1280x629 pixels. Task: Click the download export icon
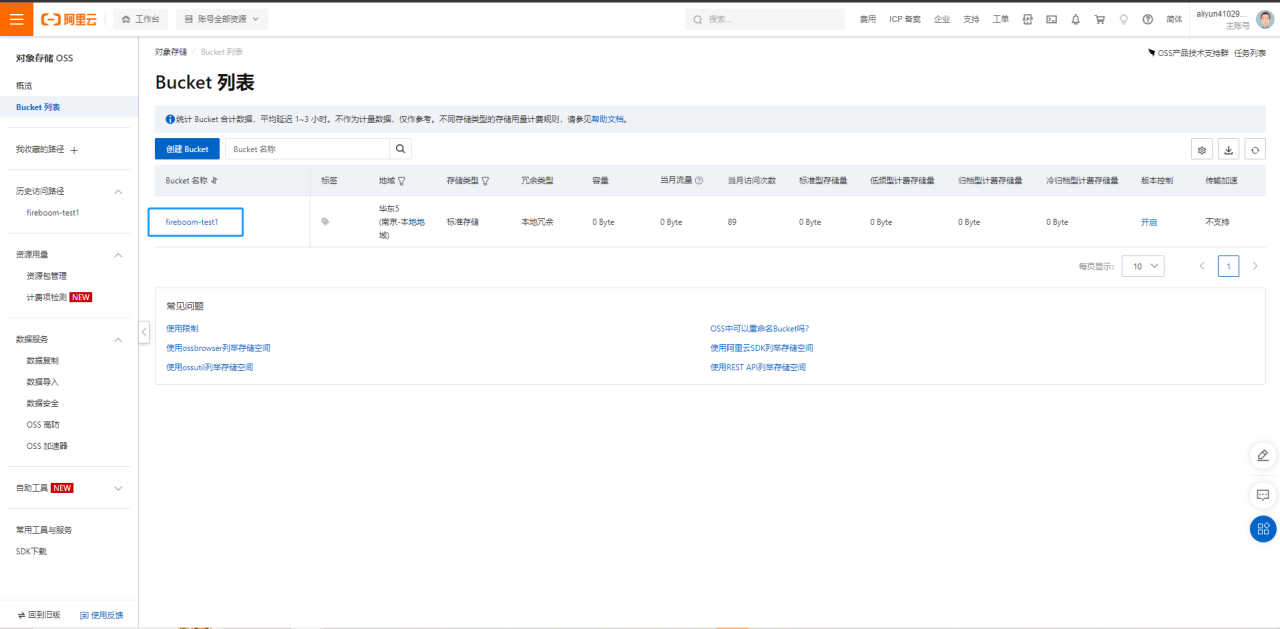tap(1229, 149)
